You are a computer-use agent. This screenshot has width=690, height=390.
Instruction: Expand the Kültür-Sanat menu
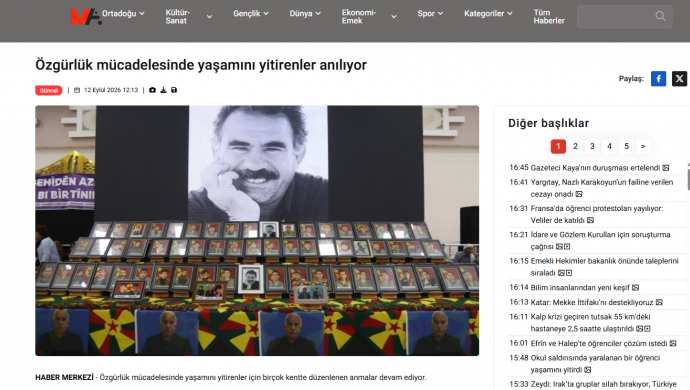click(189, 17)
